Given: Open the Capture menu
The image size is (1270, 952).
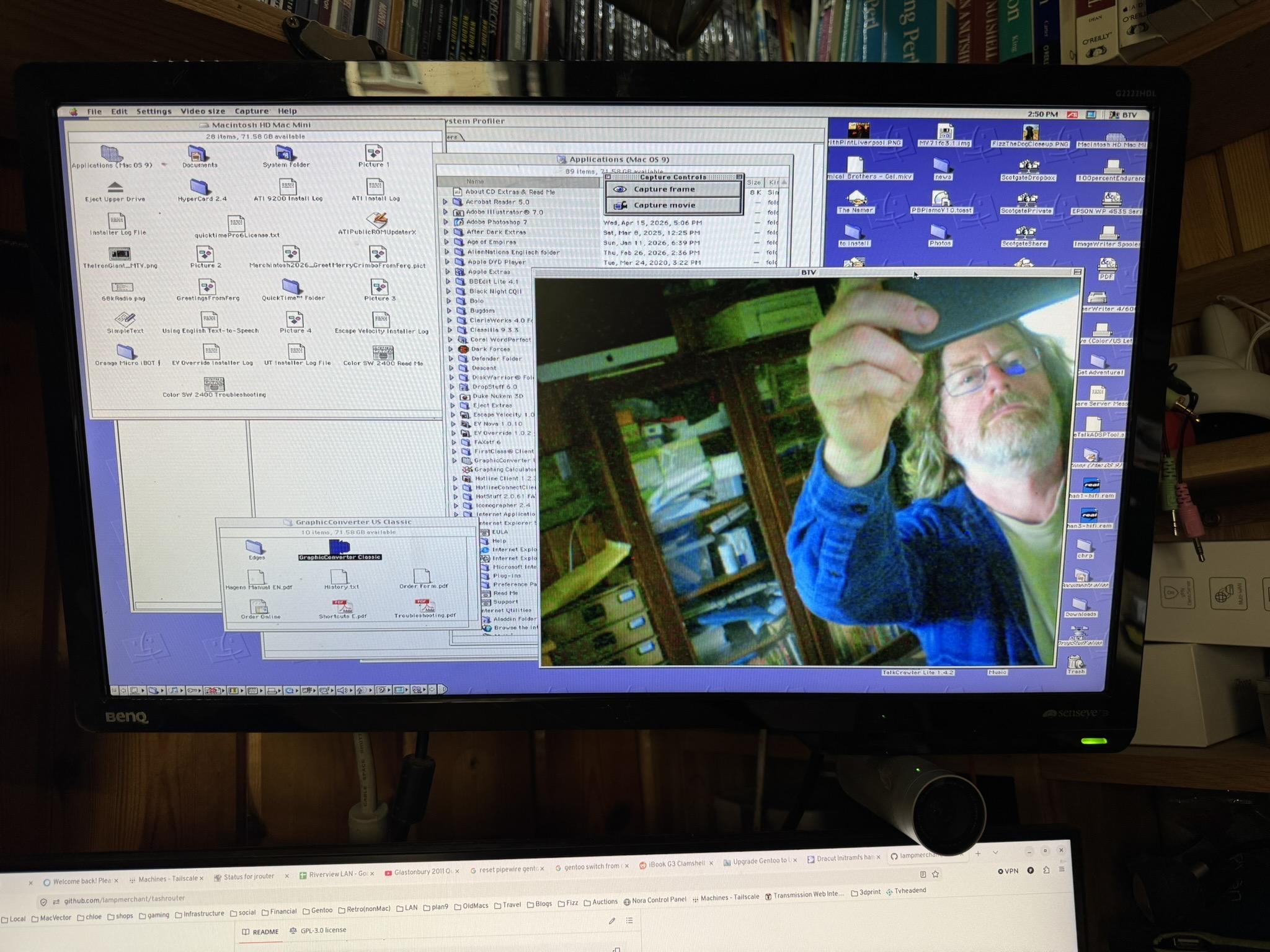Looking at the screenshot, I should (x=252, y=112).
